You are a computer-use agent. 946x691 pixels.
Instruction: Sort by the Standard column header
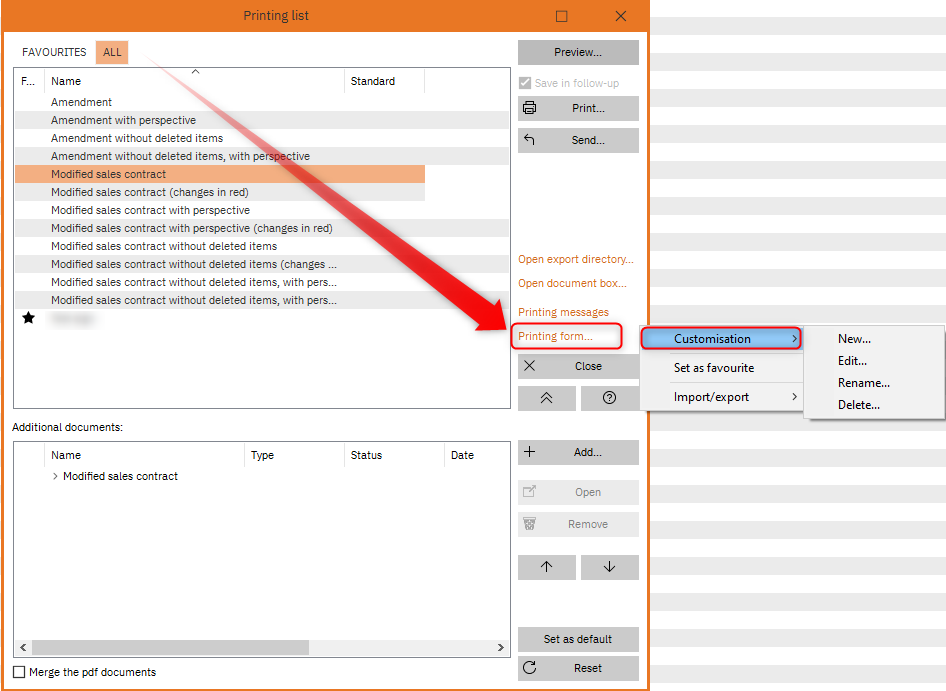click(x=384, y=81)
